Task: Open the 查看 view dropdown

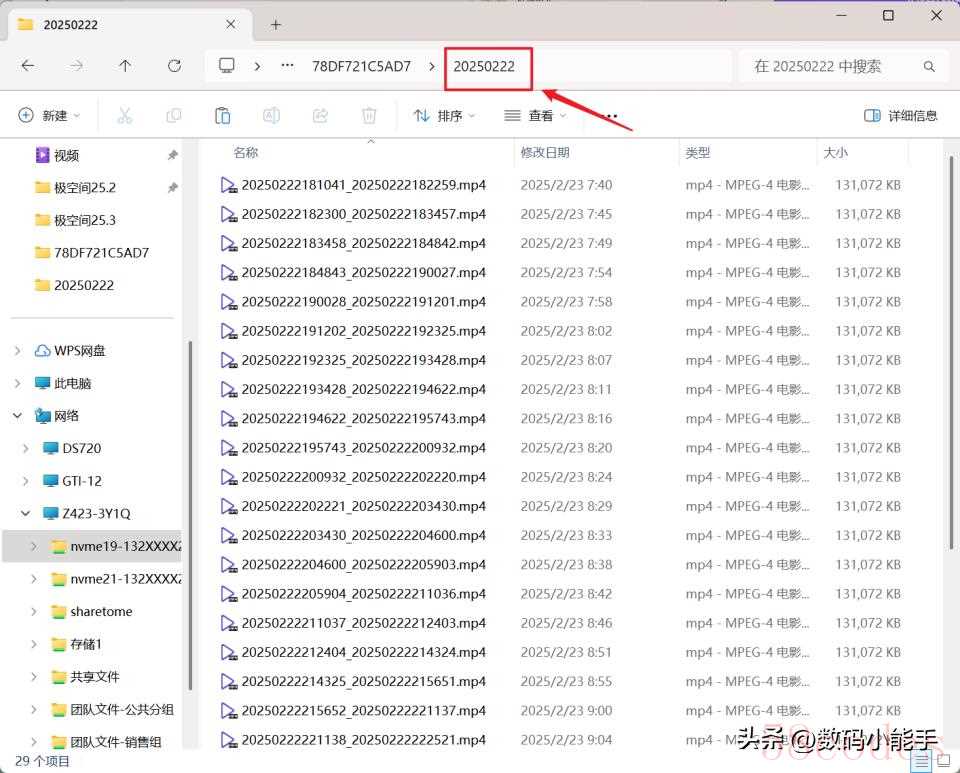Action: [535, 116]
